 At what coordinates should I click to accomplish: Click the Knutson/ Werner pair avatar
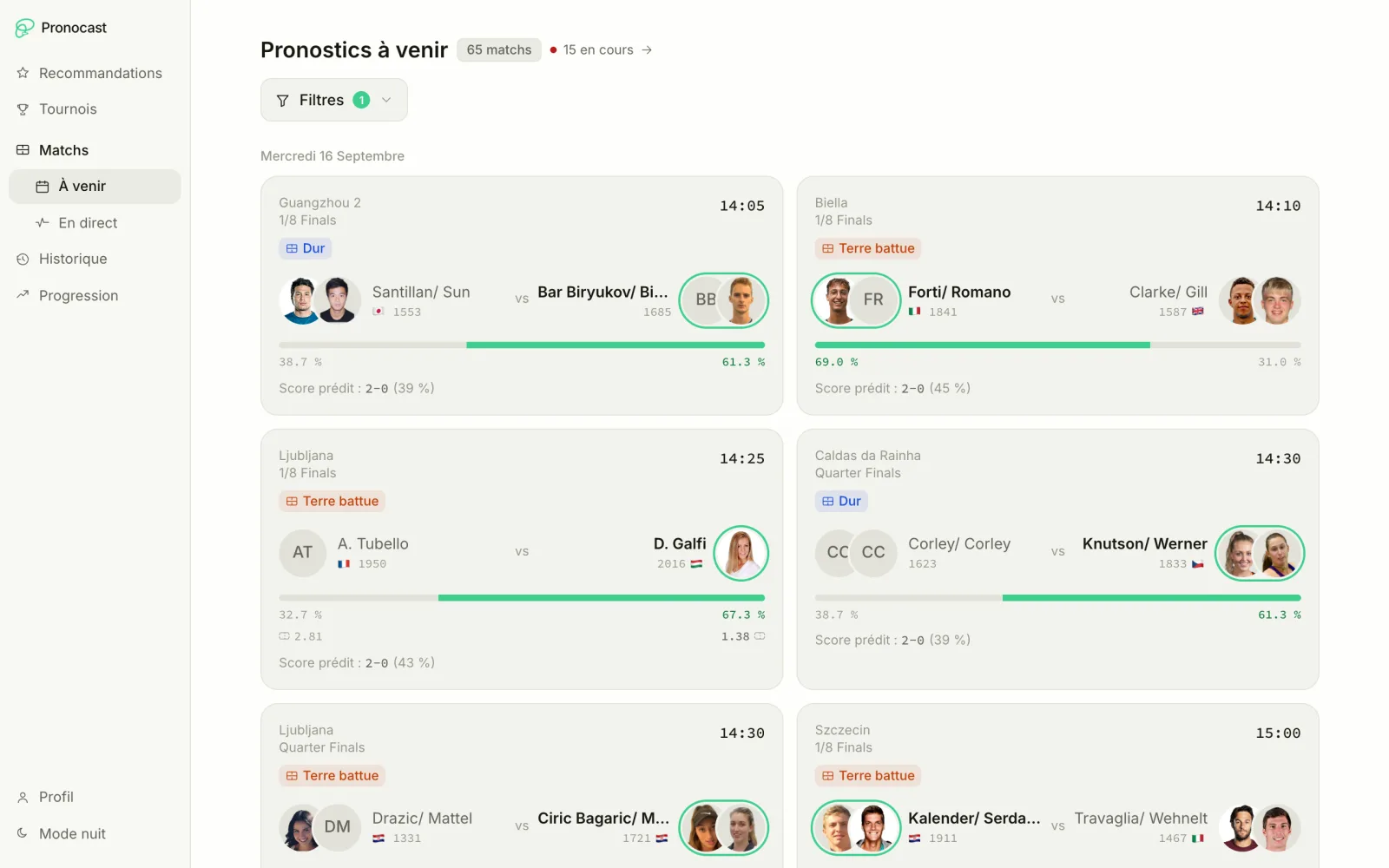click(x=1260, y=553)
